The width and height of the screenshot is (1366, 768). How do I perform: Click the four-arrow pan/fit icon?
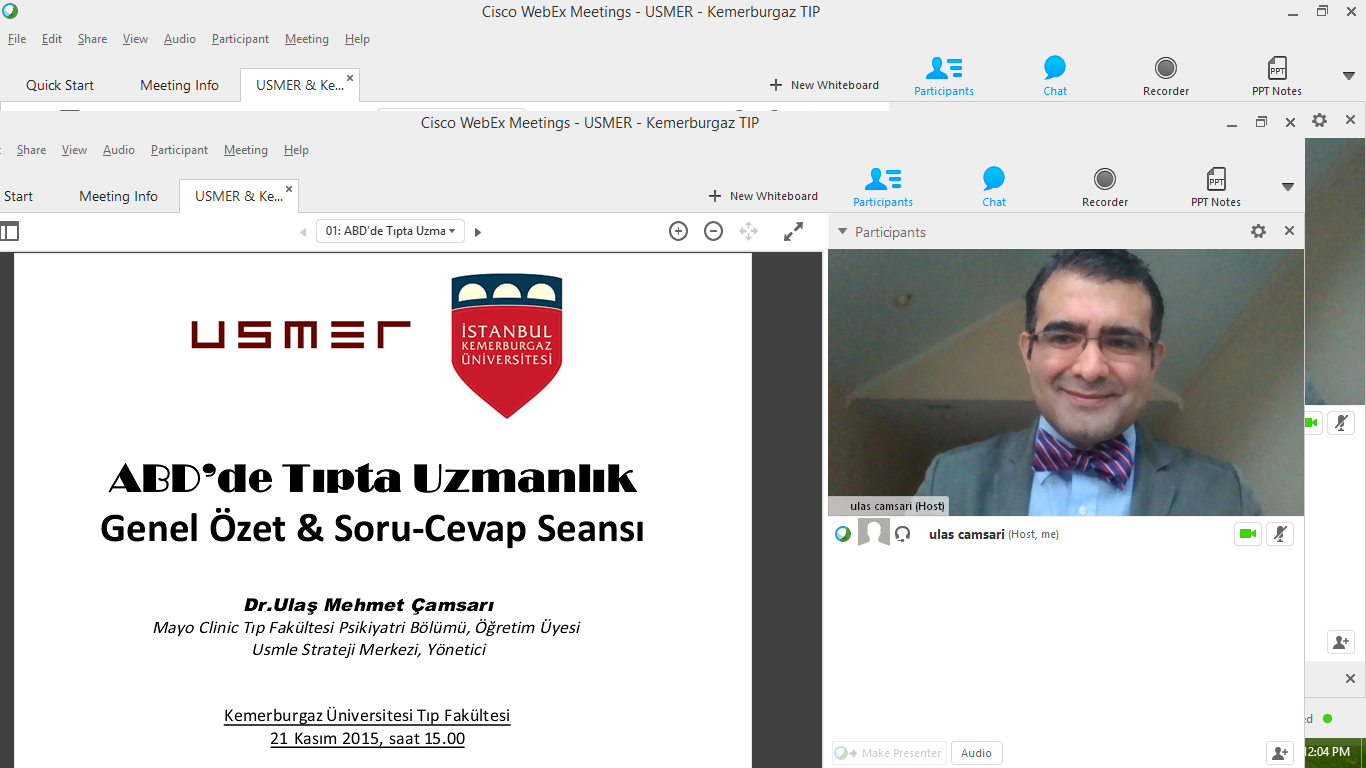pyautogui.click(x=748, y=231)
